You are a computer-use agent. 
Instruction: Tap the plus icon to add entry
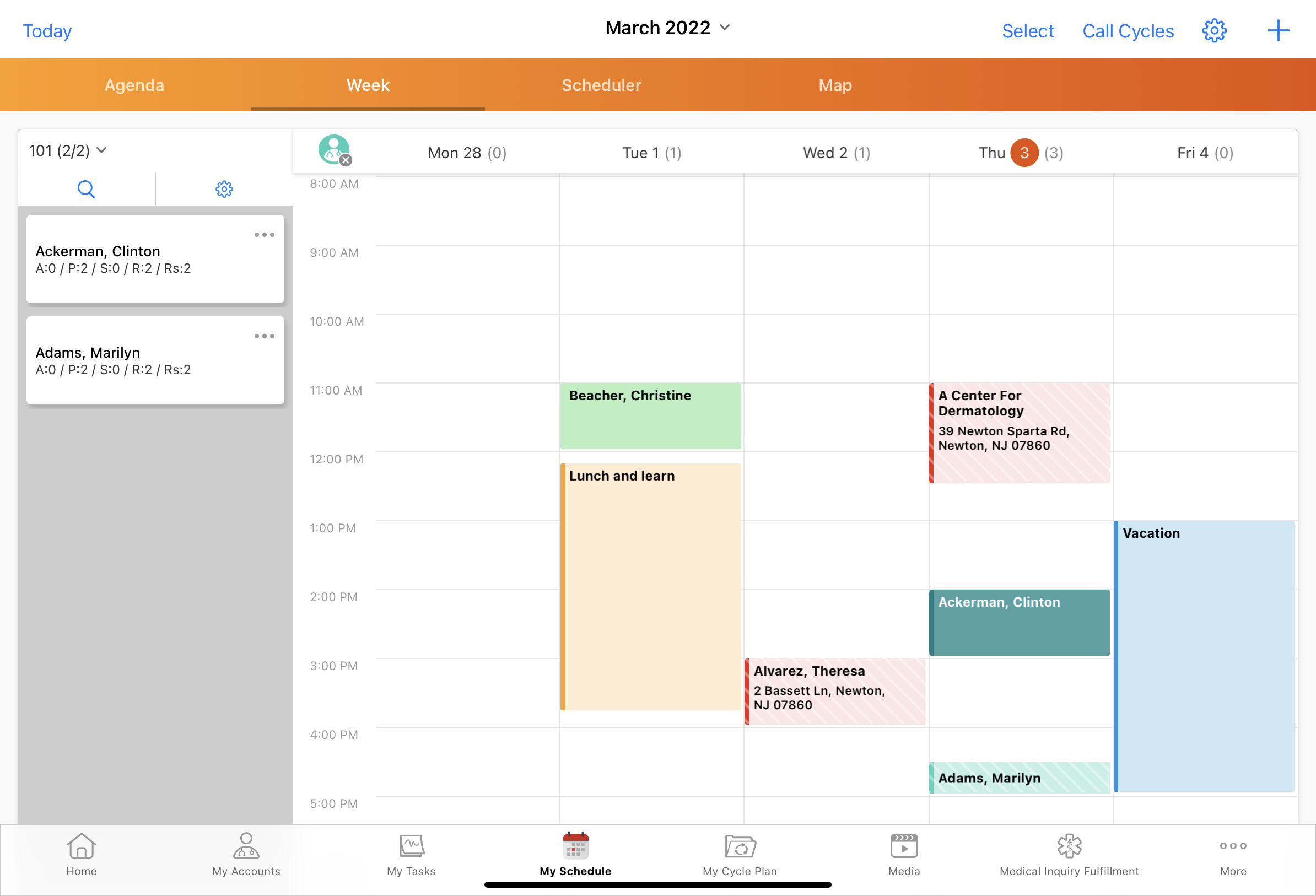(1277, 31)
